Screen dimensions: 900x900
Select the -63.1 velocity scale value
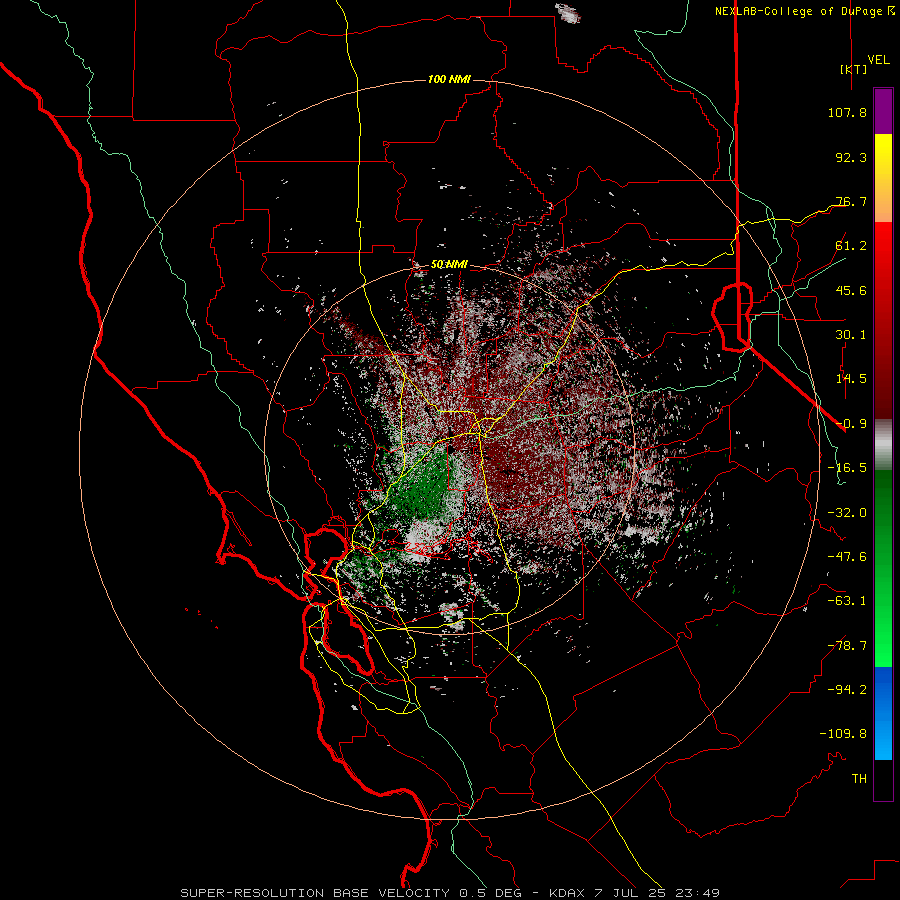click(x=847, y=601)
